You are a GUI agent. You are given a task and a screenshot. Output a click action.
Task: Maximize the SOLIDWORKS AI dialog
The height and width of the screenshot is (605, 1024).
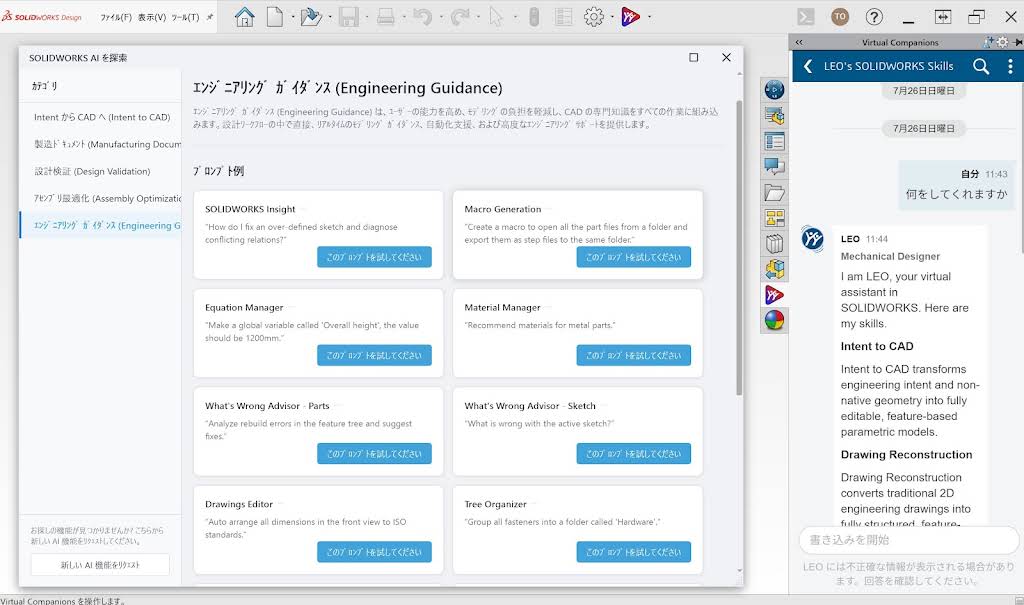point(694,57)
